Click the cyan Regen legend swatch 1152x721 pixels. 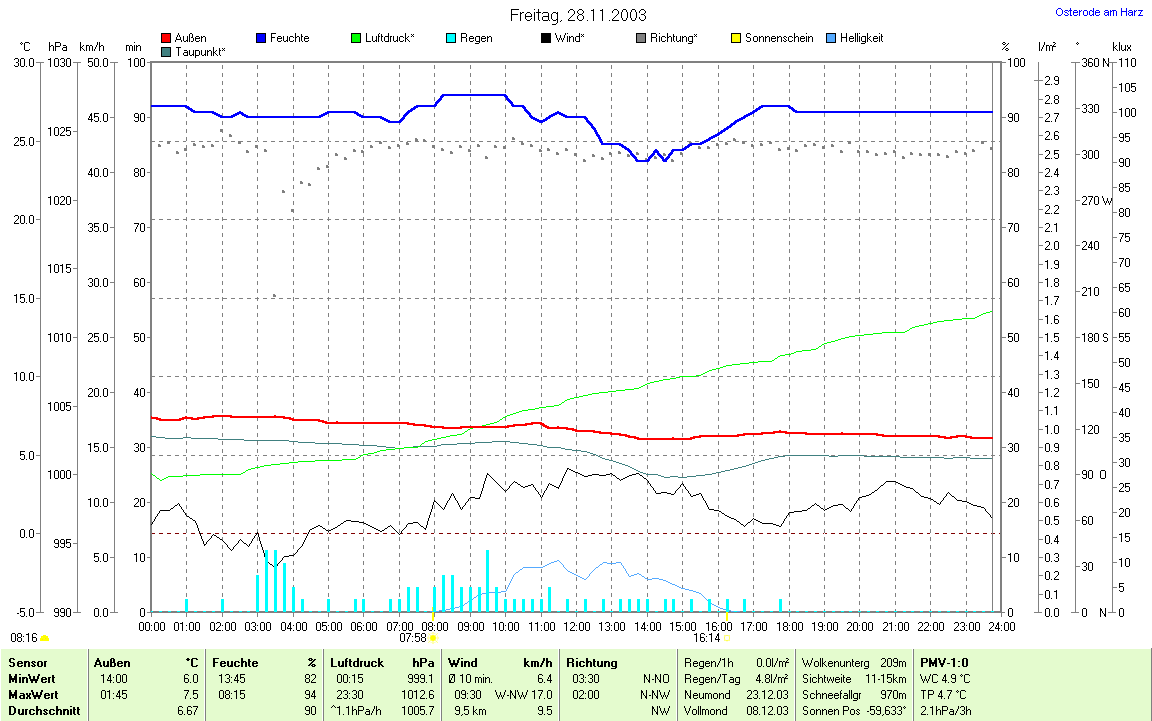point(451,38)
